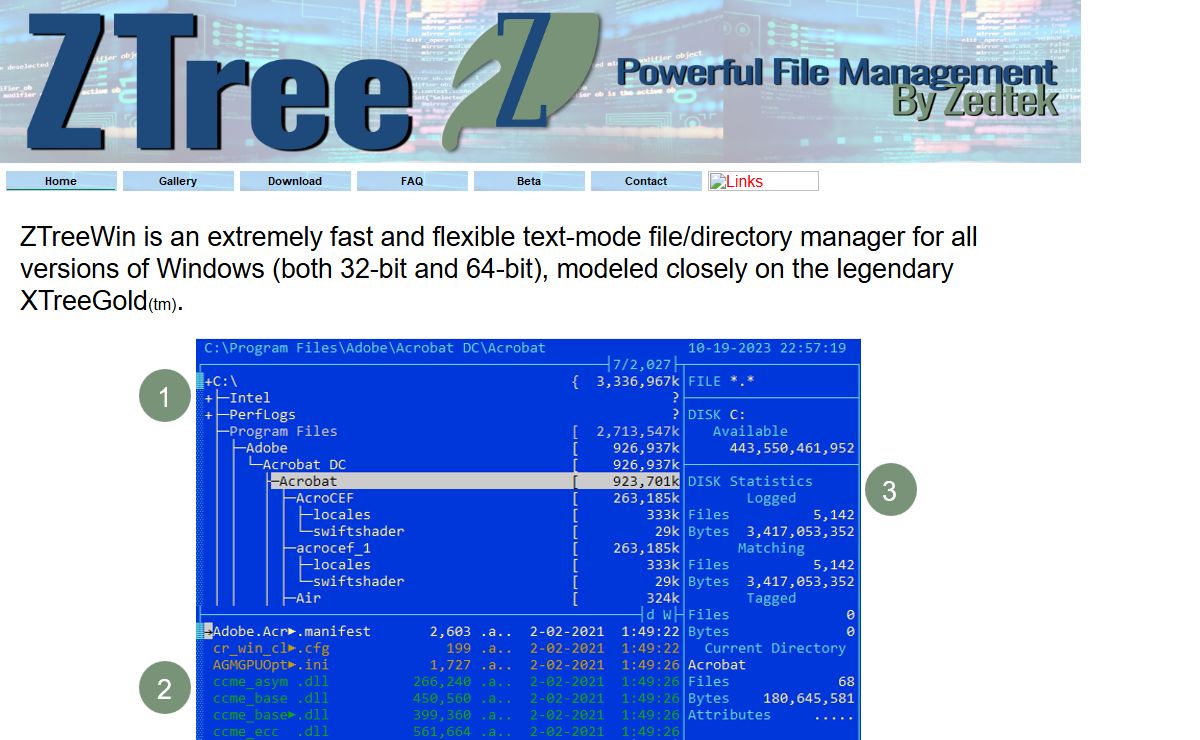Select the file 'ccme_asym .dll'
The image size is (1200, 740).
(x=271, y=681)
